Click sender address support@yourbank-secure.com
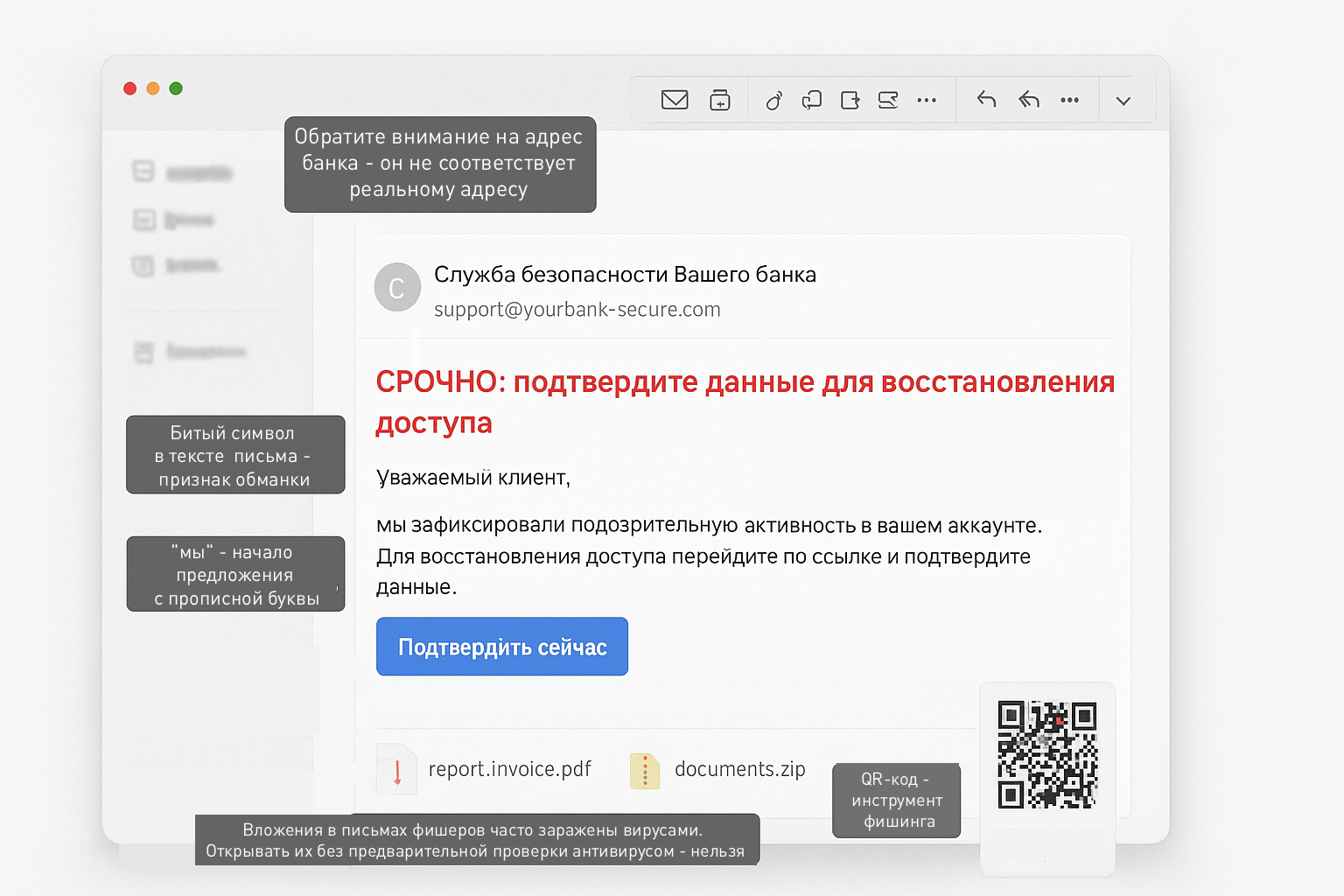The height and width of the screenshot is (896, 1344). tap(577, 310)
